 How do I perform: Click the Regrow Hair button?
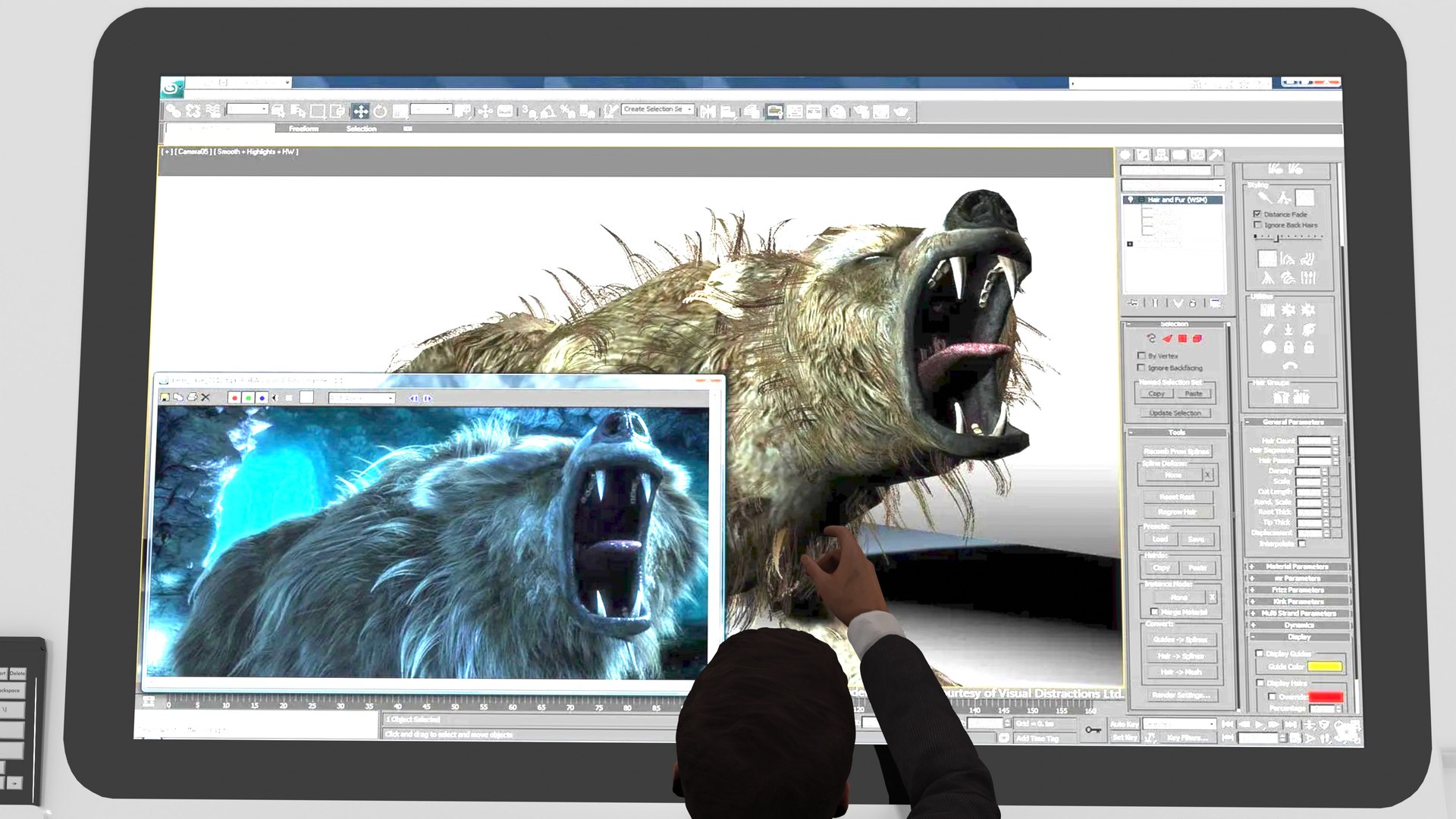point(1178,512)
